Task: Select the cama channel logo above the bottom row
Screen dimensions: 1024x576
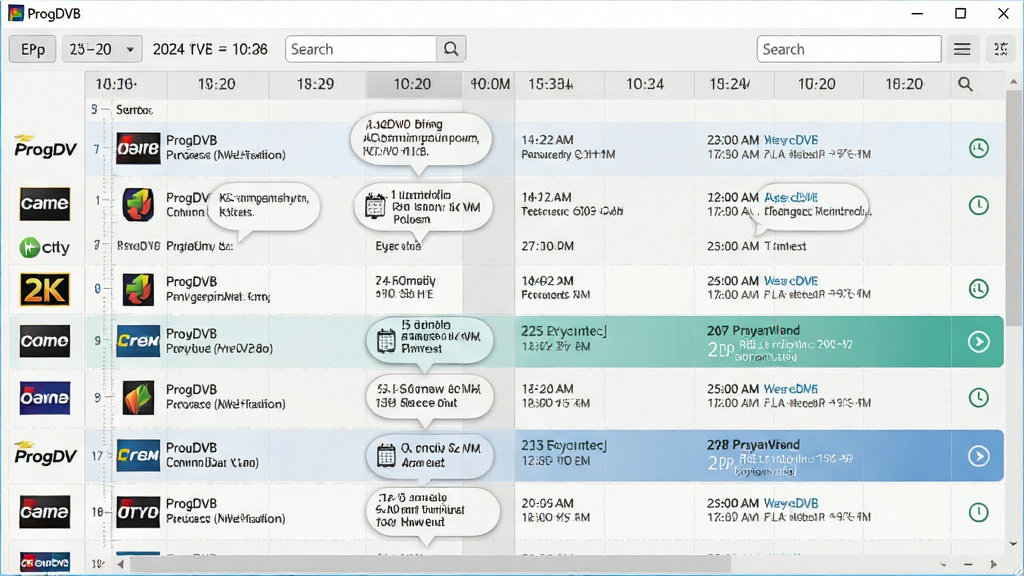Action: tap(44, 512)
